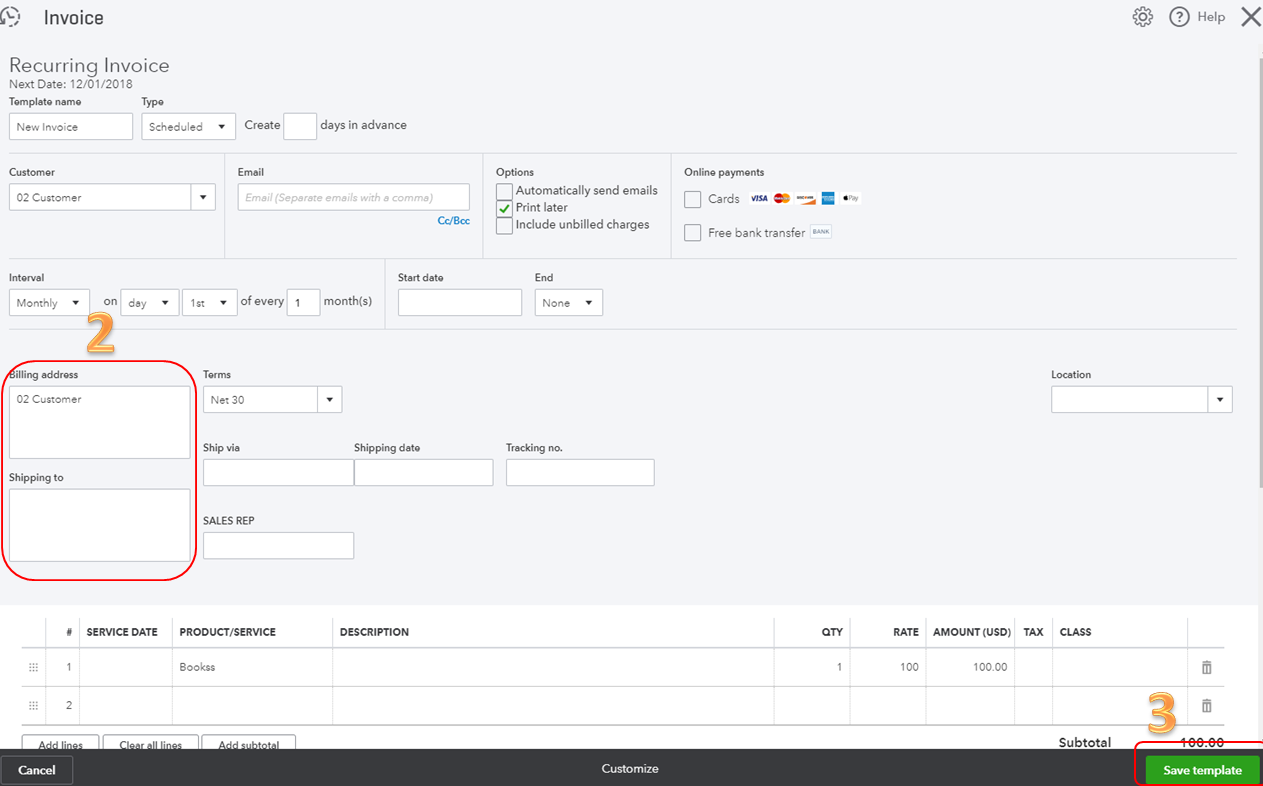Open the Net 30 terms dropdown
The height and width of the screenshot is (786, 1263).
pyautogui.click(x=330, y=398)
